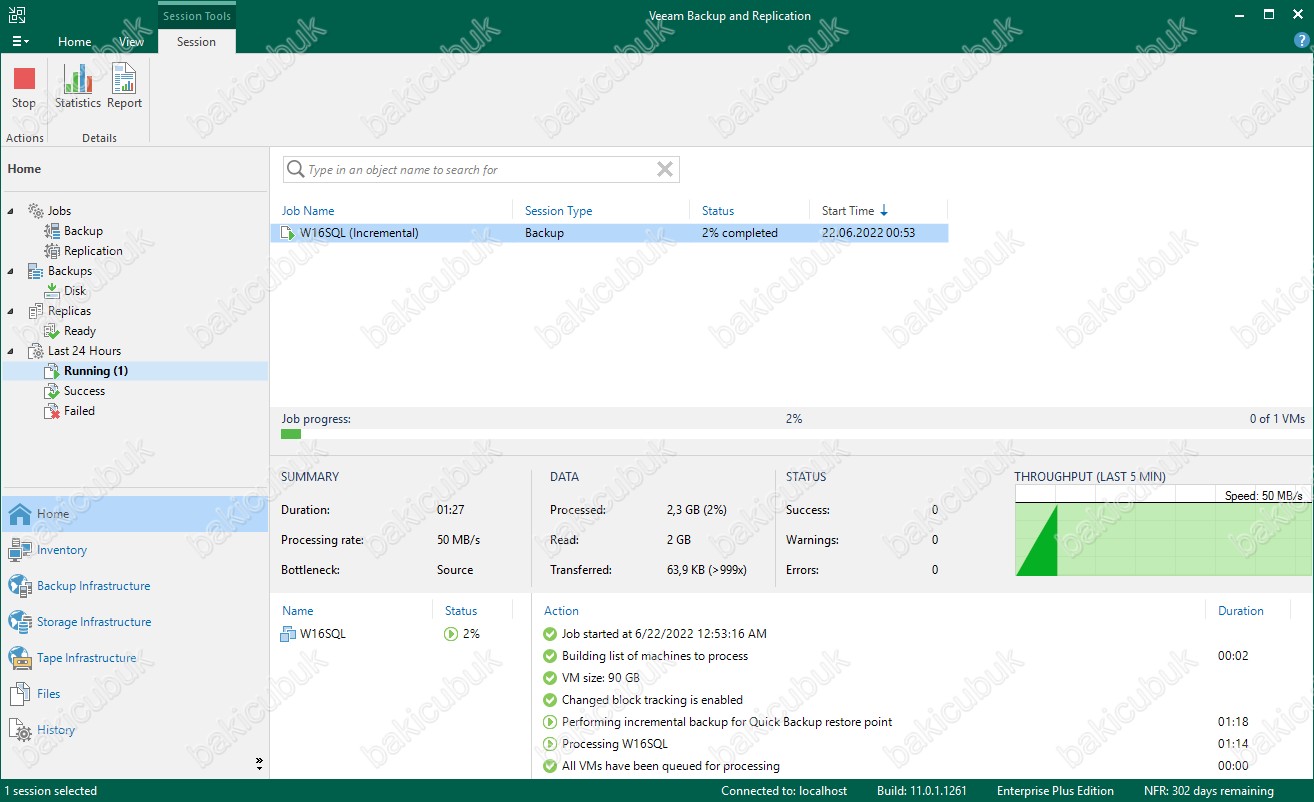Select the Backup jobs tree item
This screenshot has height=802, width=1314.
point(83,231)
